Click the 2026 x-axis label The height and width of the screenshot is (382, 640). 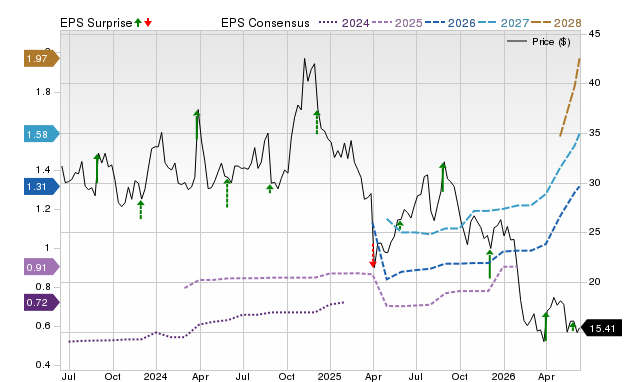pos(503,376)
